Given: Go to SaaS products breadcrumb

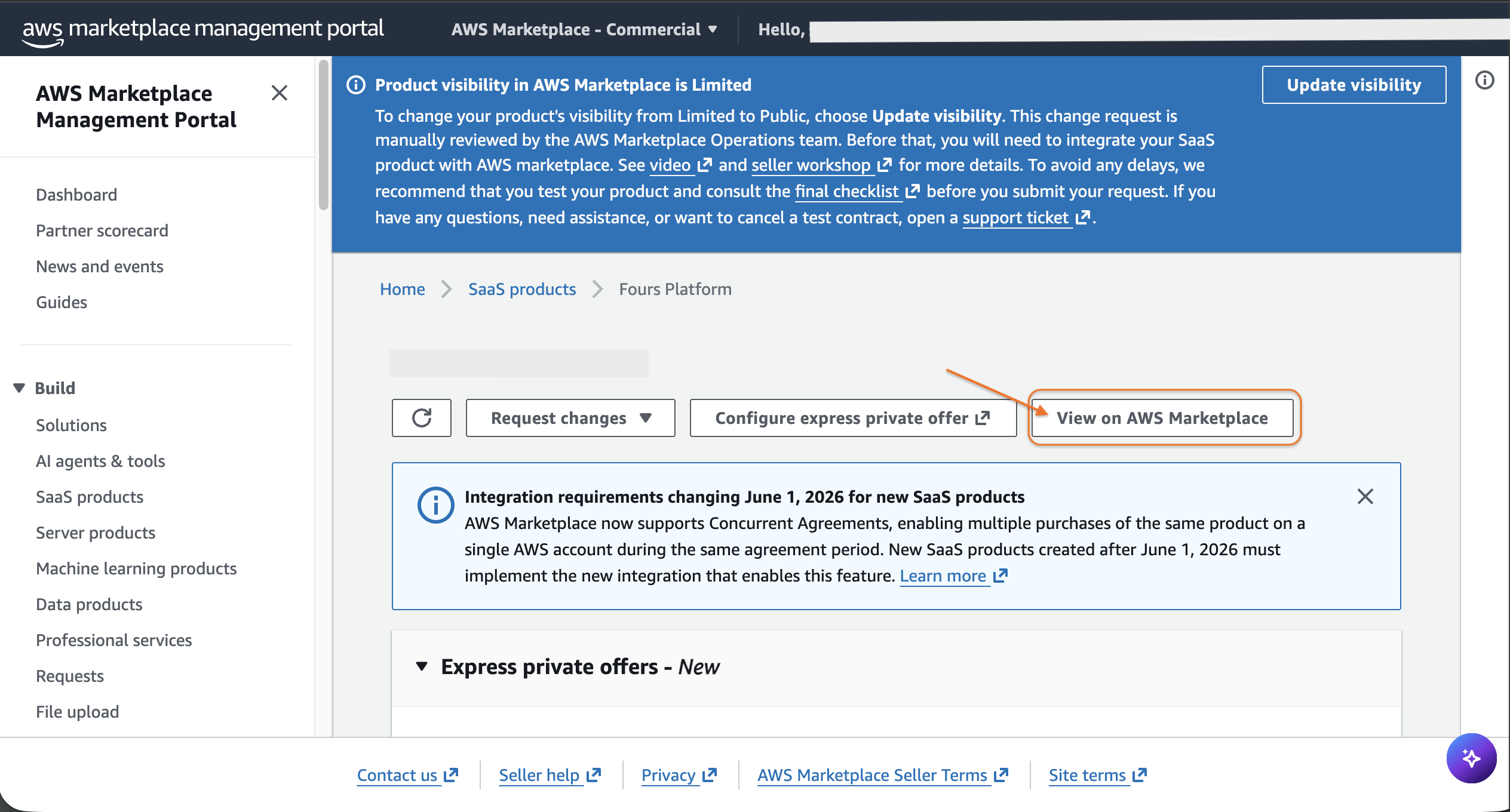Looking at the screenshot, I should [x=522, y=289].
